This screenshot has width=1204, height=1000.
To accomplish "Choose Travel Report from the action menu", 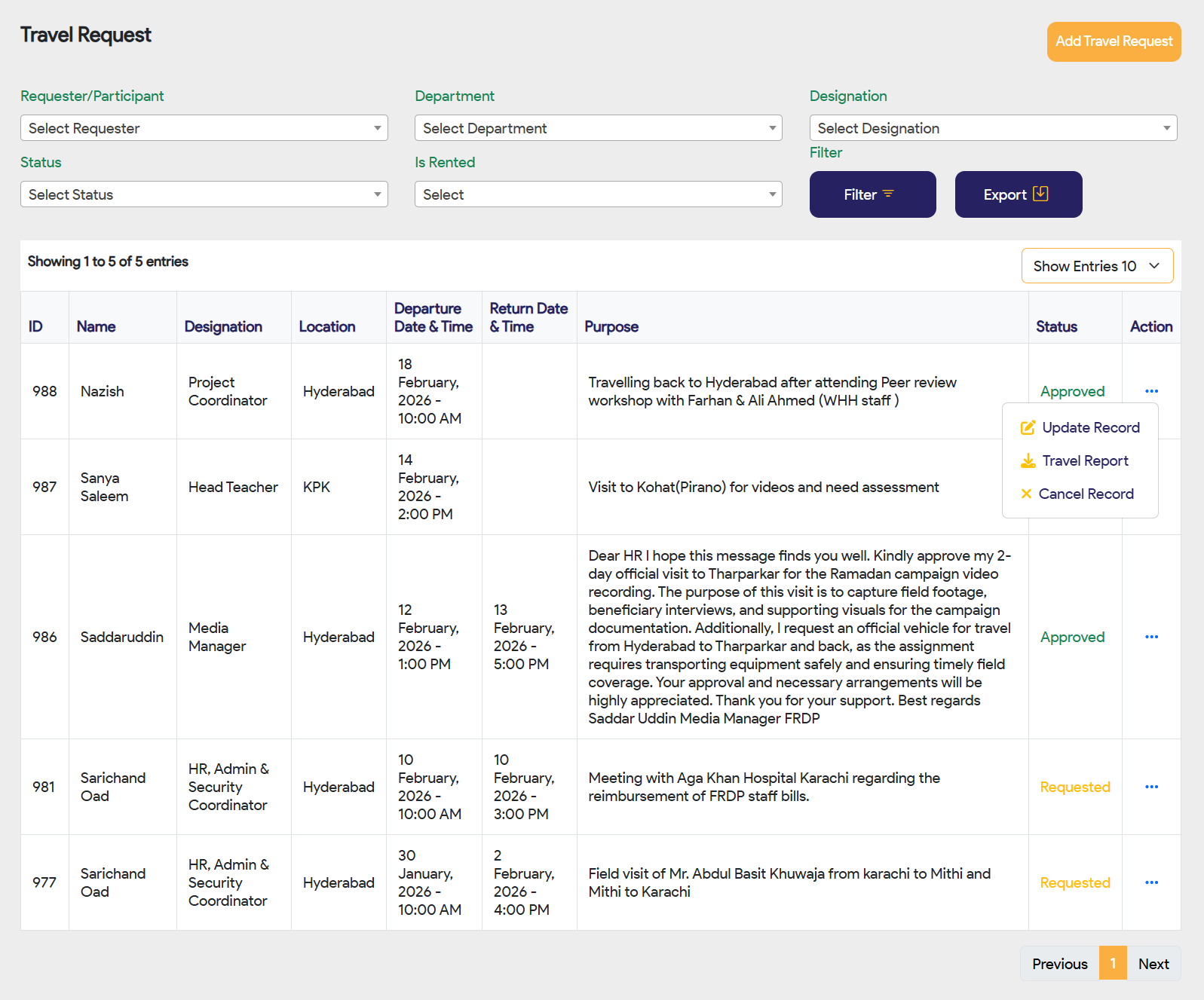I will coord(1085,461).
